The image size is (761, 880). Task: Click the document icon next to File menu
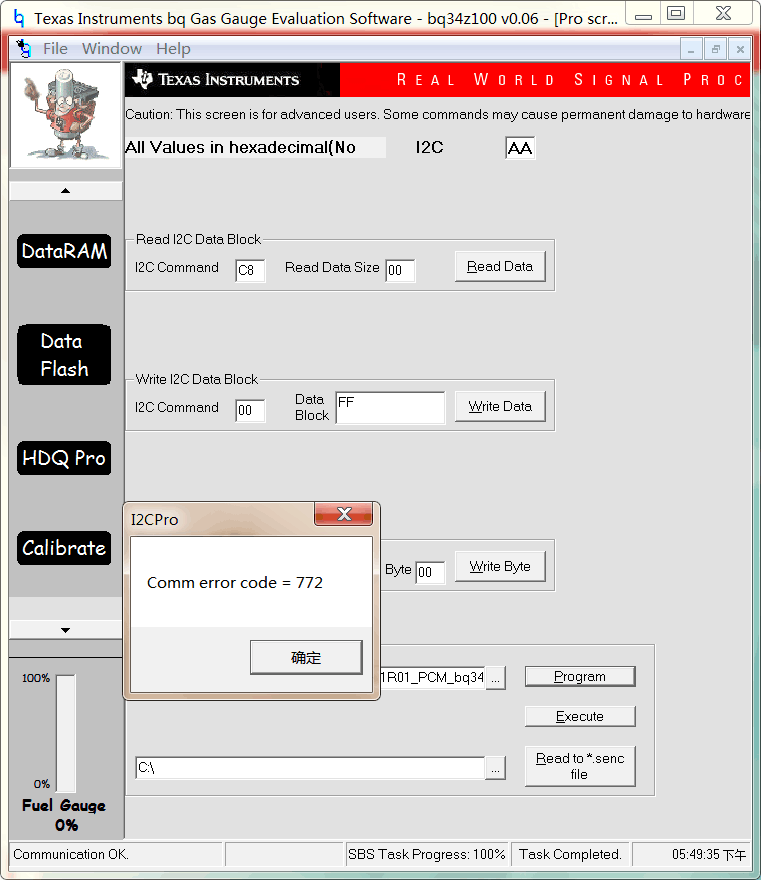(24, 48)
